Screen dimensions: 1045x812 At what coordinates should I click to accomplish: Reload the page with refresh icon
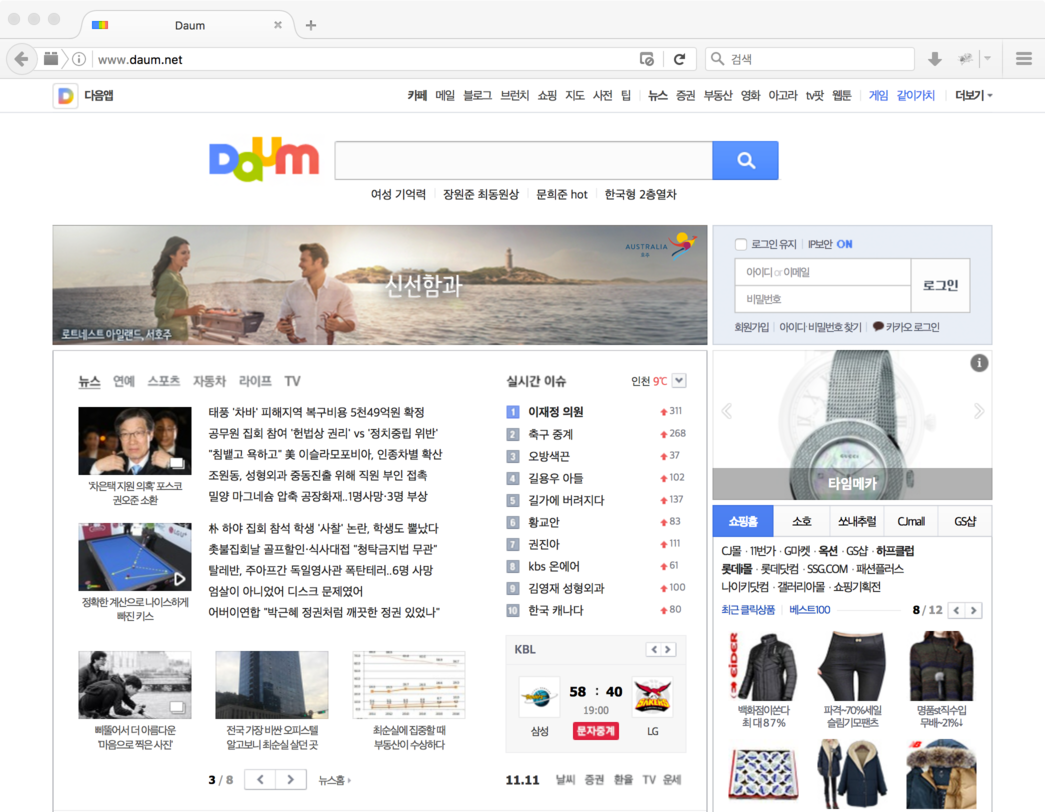679,59
